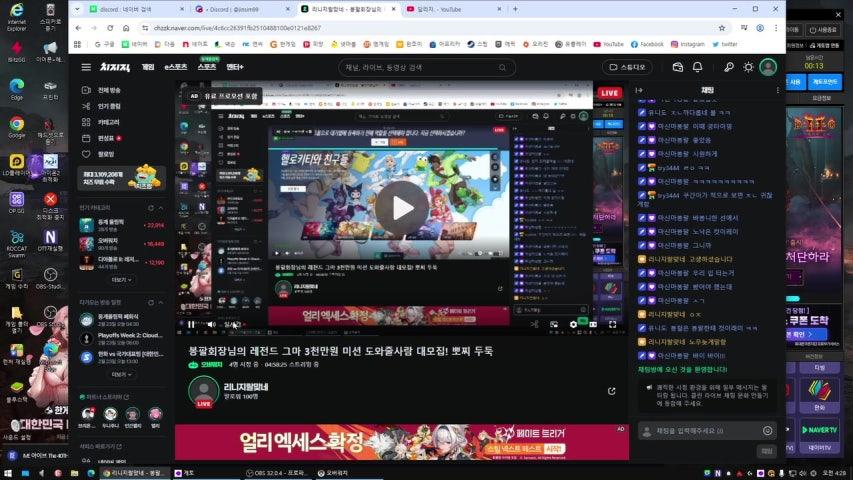Open the 오버워치 category tag under title
This screenshot has height=480, width=853.
coord(206,365)
